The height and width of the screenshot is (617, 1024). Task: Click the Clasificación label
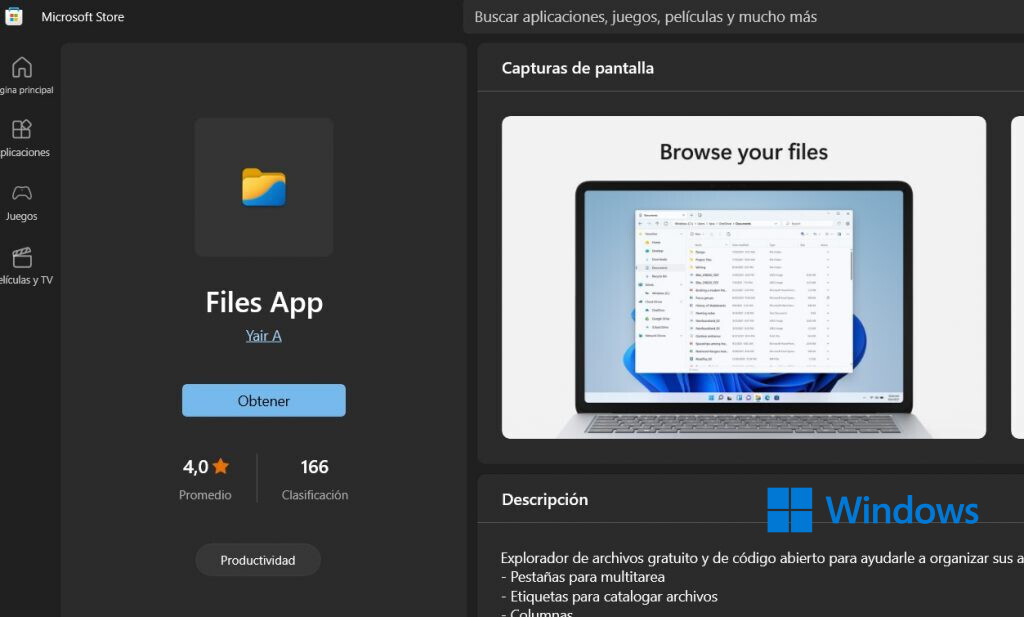click(x=315, y=495)
